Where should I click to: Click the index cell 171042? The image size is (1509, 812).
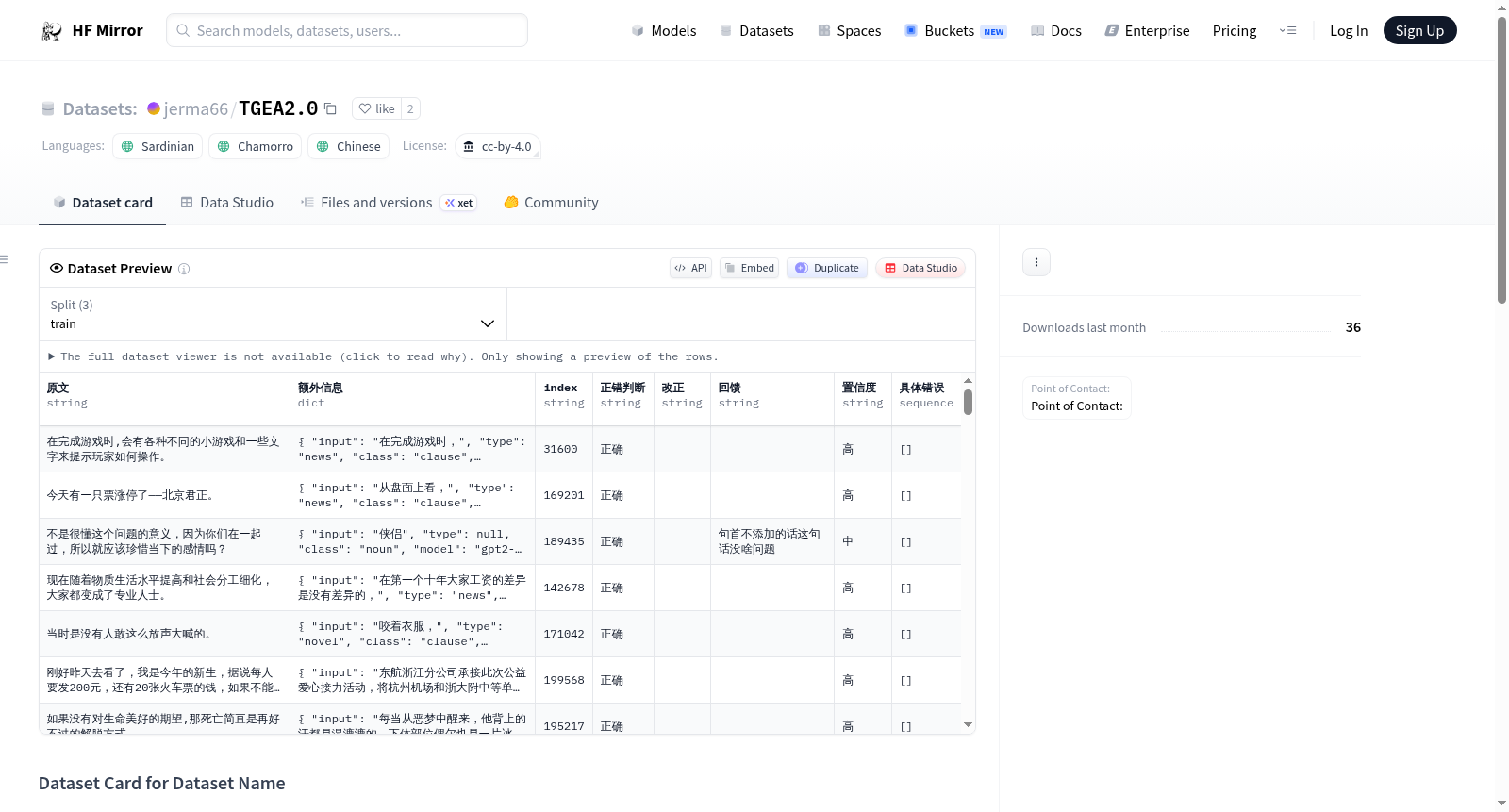click(564, 635)
